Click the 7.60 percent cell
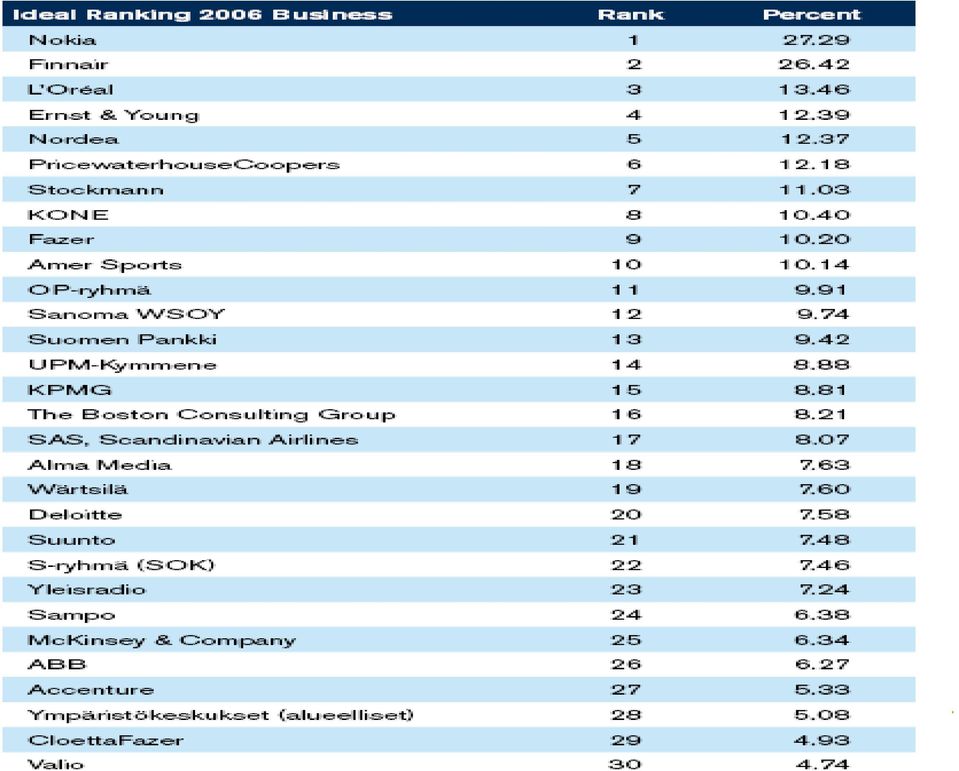Screen dimensions: 959x771 click(x=824, y=489)
